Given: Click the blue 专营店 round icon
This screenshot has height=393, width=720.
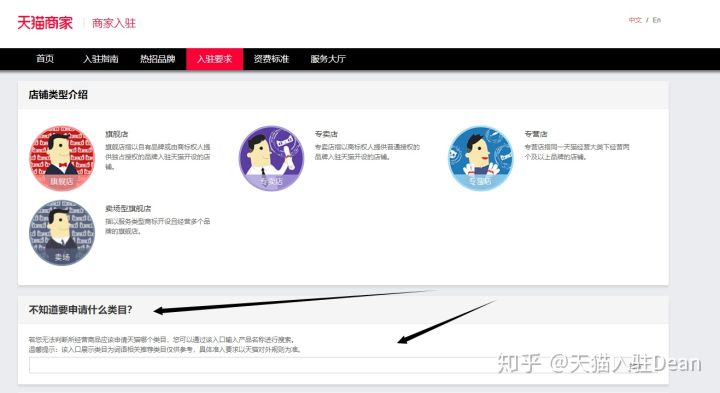Looking at the screenshot, I should (481, 158).
